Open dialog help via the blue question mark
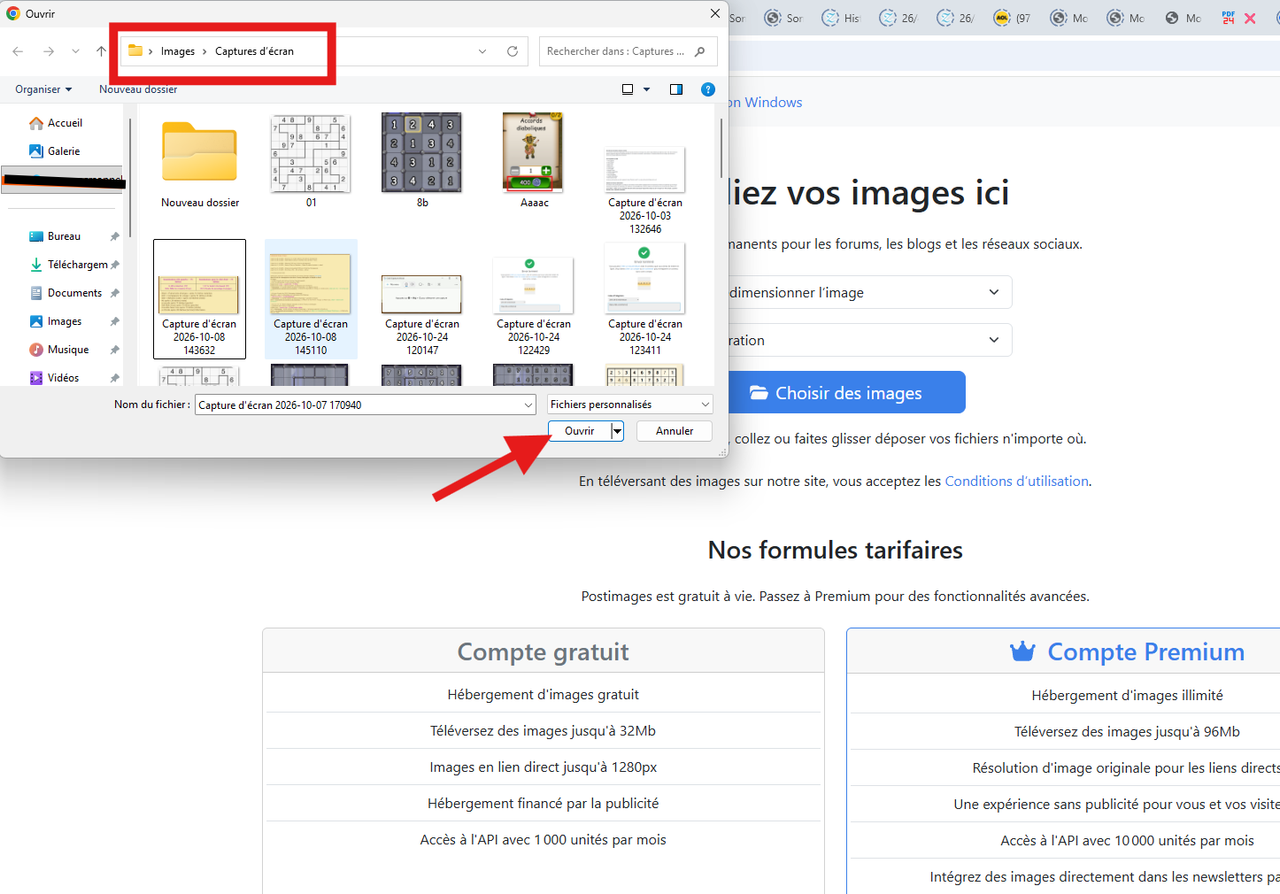Viewport: 1280px width, 894px height. [708, 89]
